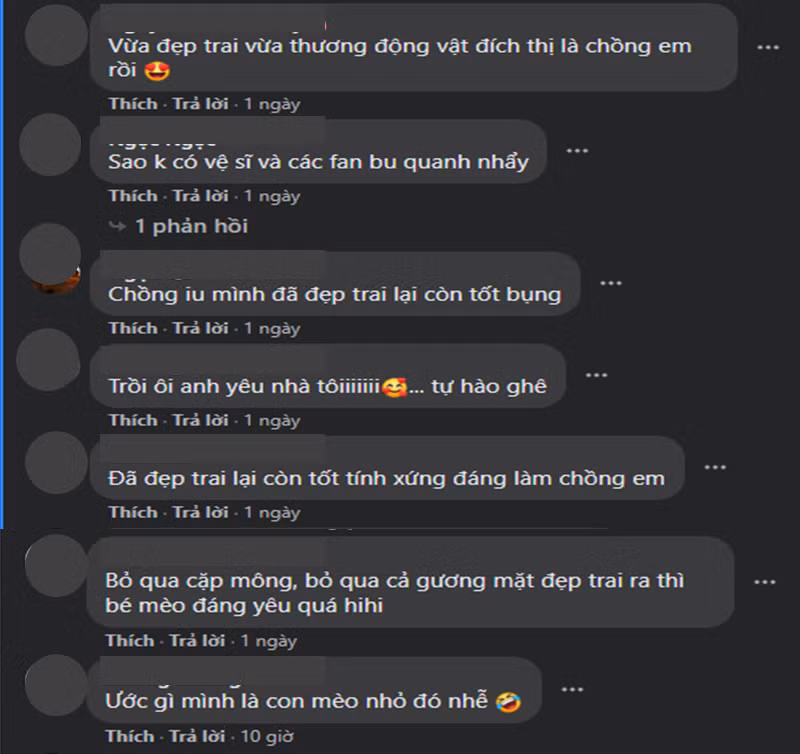Open the '10 giờ' timestamp link
800x754 pixels.
[267, 737]
